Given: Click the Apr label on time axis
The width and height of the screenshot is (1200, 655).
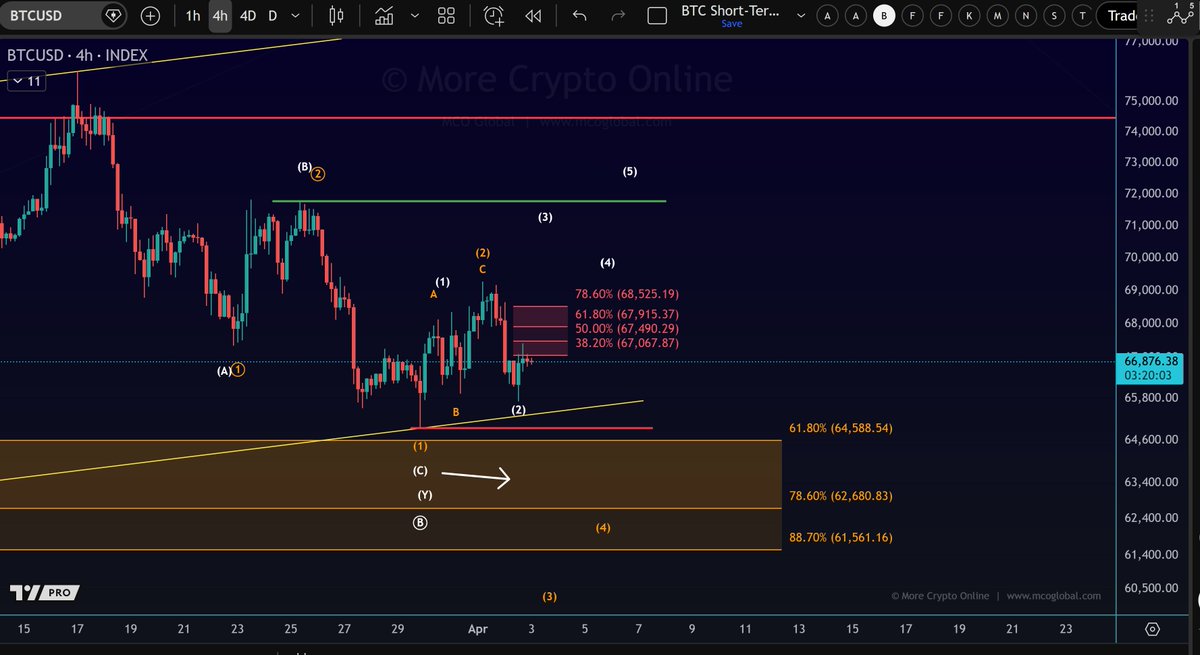Looking at the screenshot, I should (477, 629).
